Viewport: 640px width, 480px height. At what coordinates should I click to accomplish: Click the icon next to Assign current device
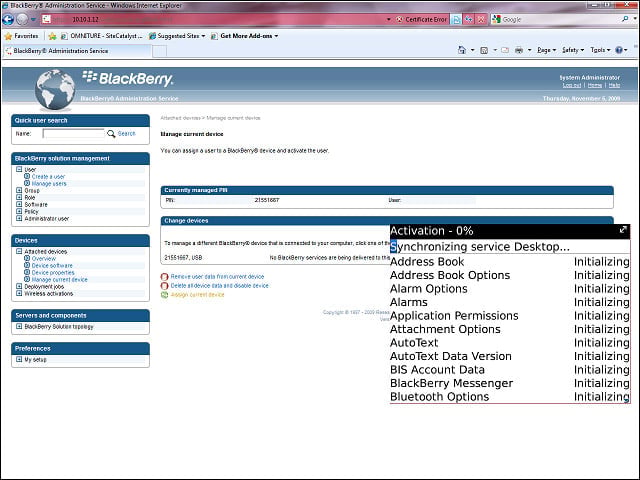(164, 295)
